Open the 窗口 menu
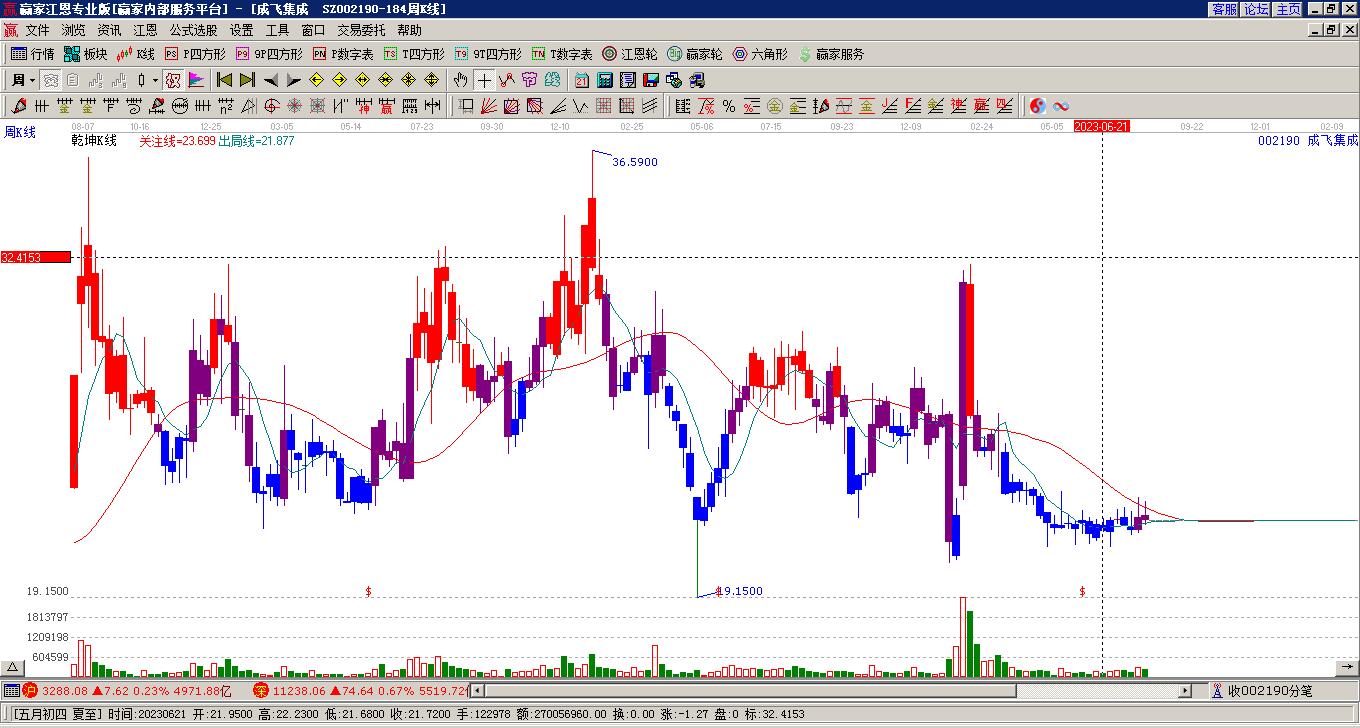1360x728 pixels. [x=313, y=31]
